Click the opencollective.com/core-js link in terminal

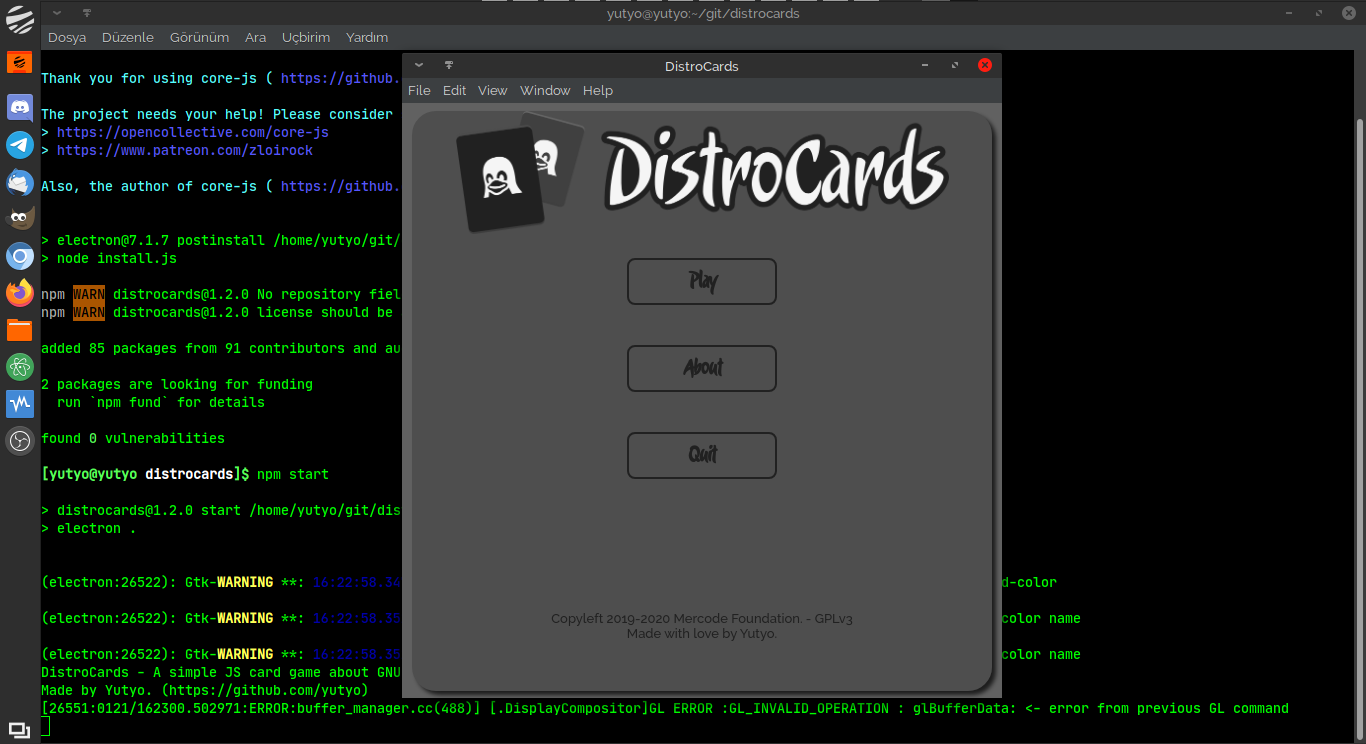tap(193, 132)
